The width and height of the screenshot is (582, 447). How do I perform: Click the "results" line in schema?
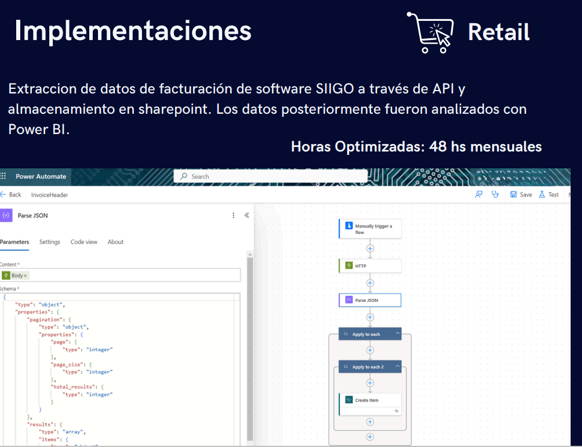coord(44,424)
